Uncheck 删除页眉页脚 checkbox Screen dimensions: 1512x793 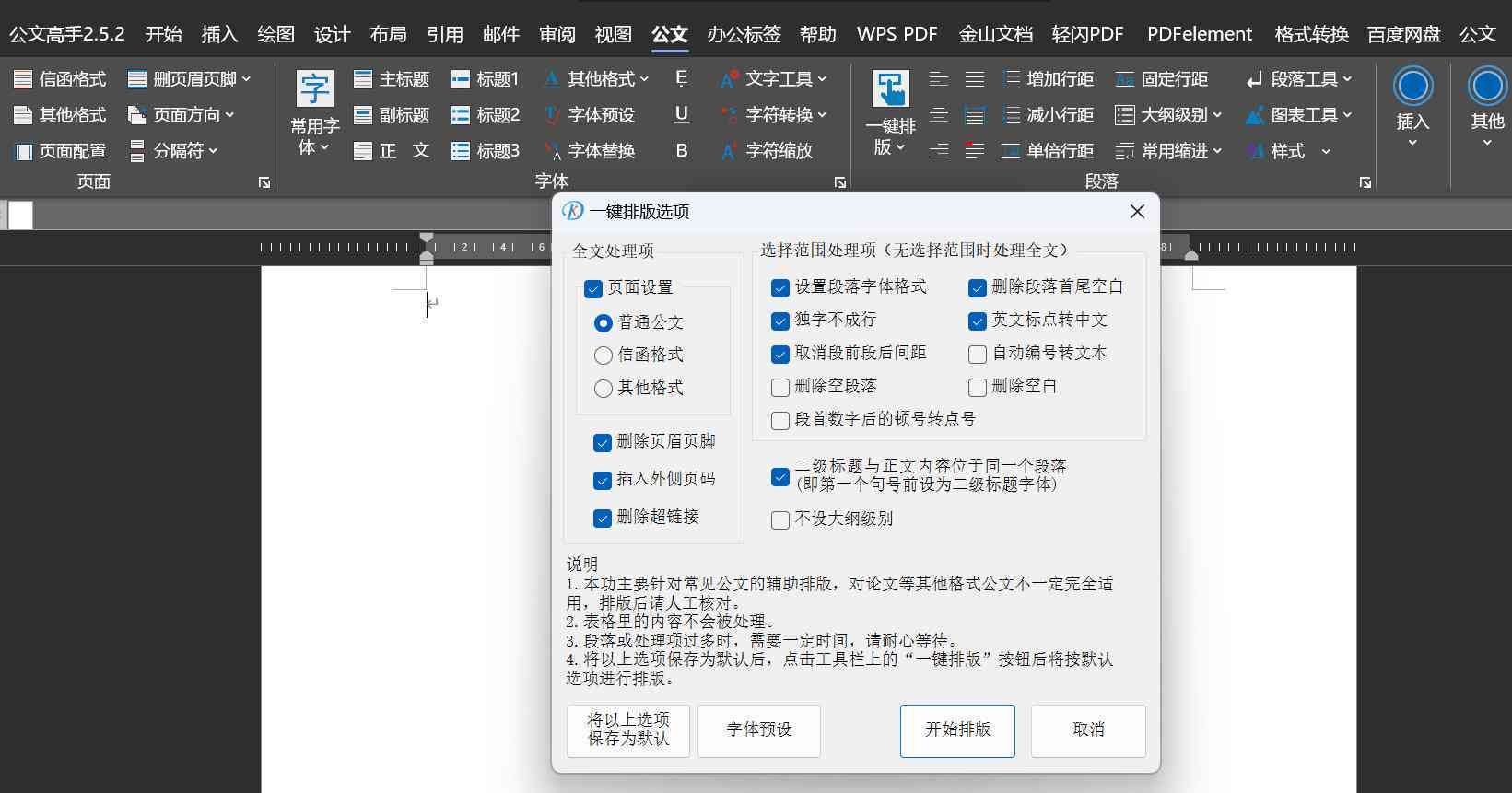(x=603, y=443)
